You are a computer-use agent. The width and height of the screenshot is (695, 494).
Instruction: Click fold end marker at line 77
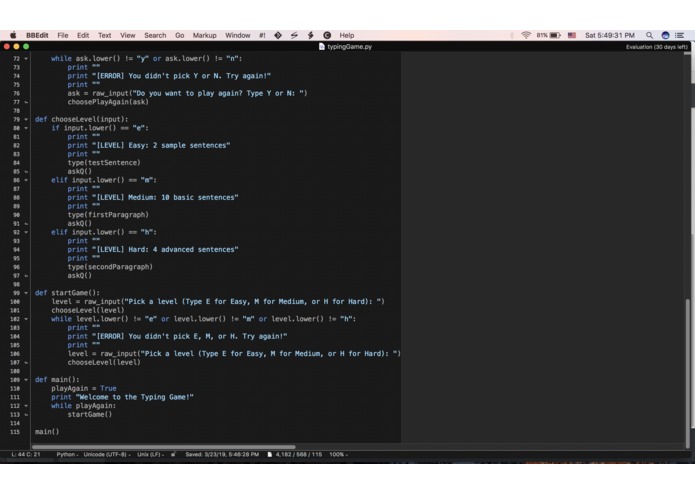pos(26,102)
